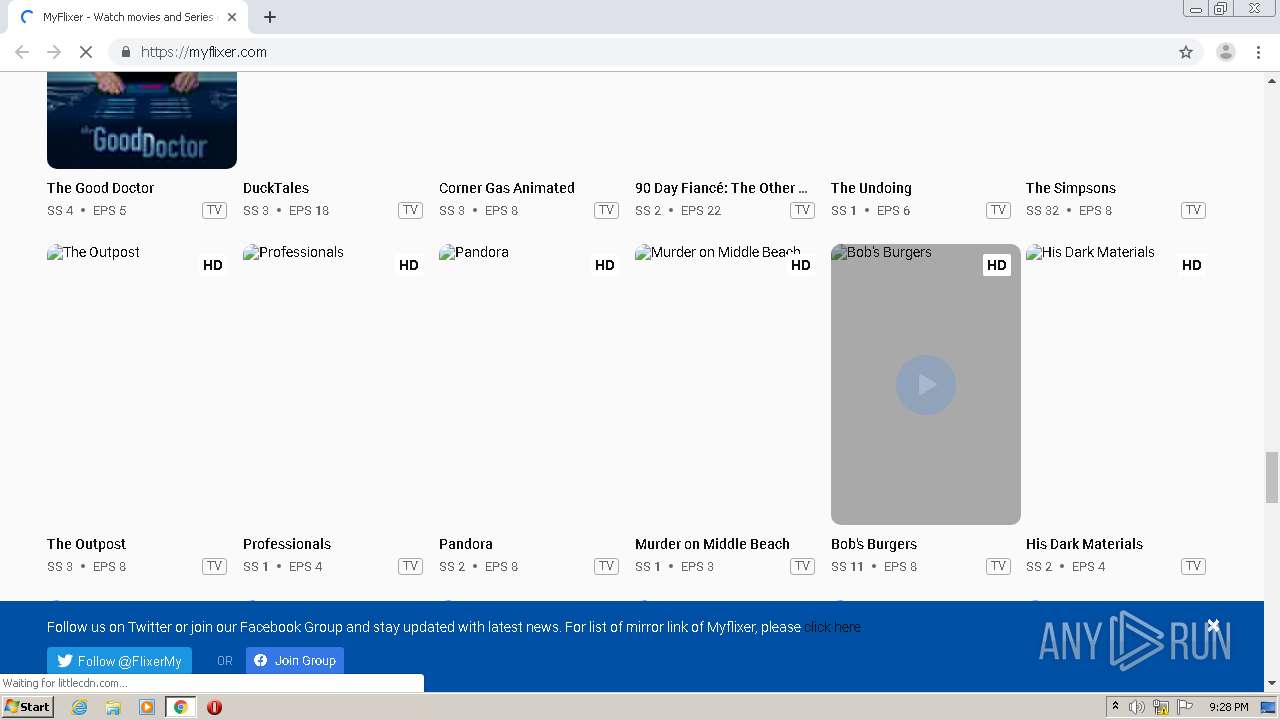Open Chrome's three-dot menu
This screenshot has width=1280, height=720.
1258,52
